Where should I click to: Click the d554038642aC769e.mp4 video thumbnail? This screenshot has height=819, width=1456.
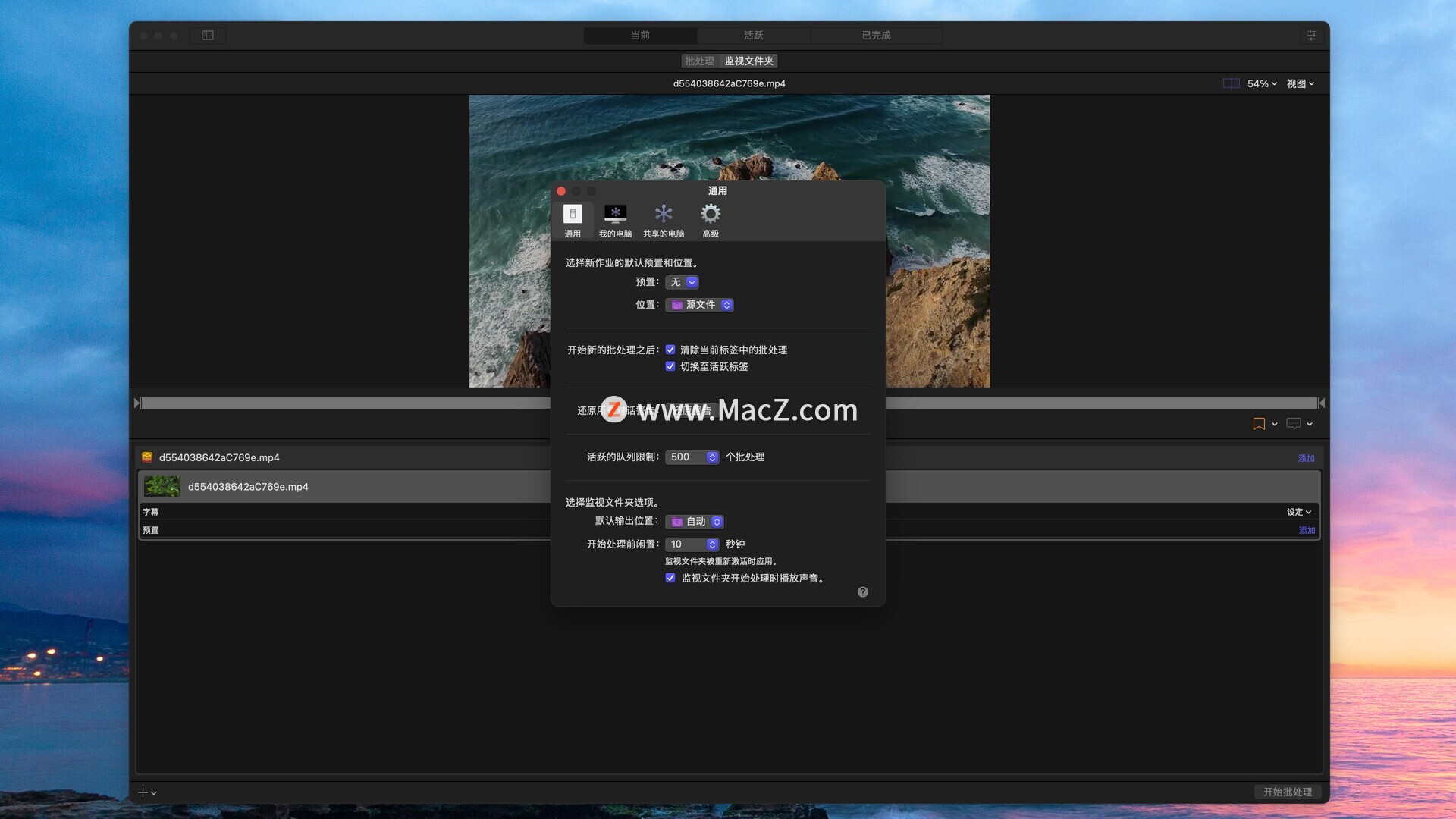tap(162, 486)
